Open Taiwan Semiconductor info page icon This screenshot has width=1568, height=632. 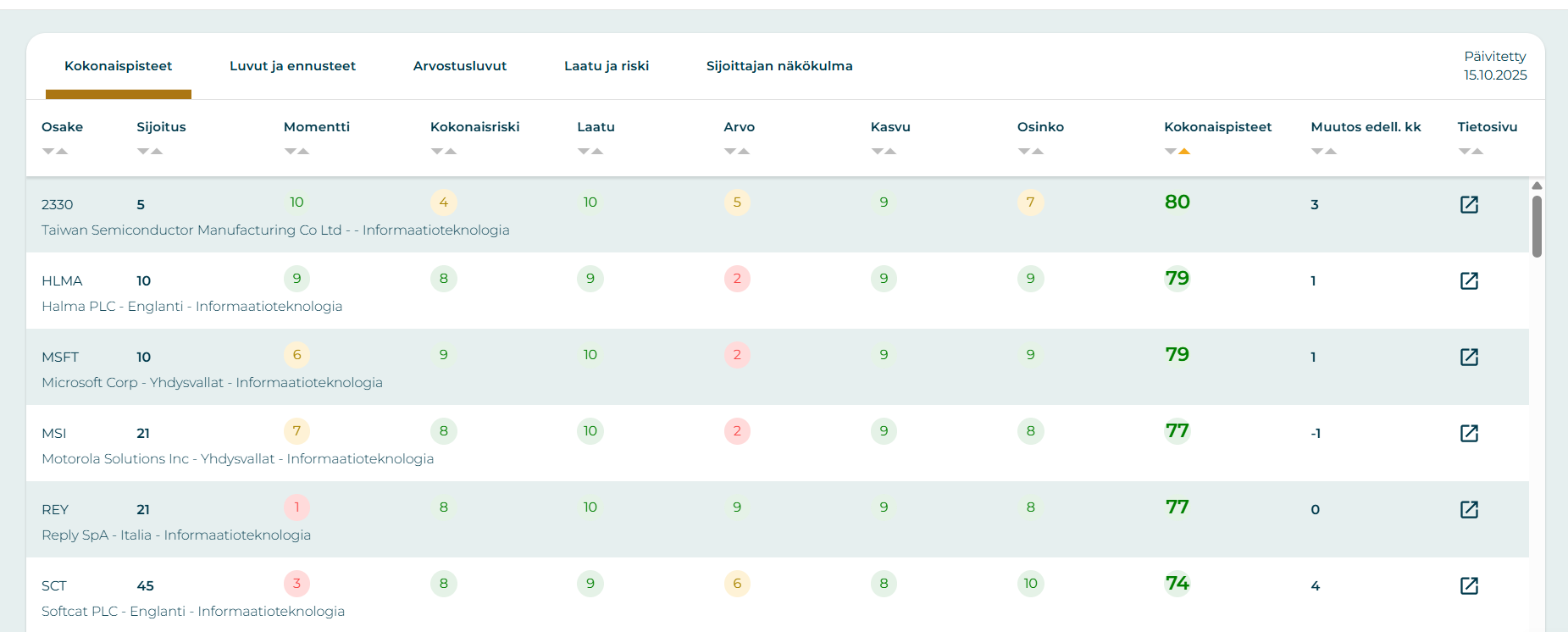pos(1469,204)
